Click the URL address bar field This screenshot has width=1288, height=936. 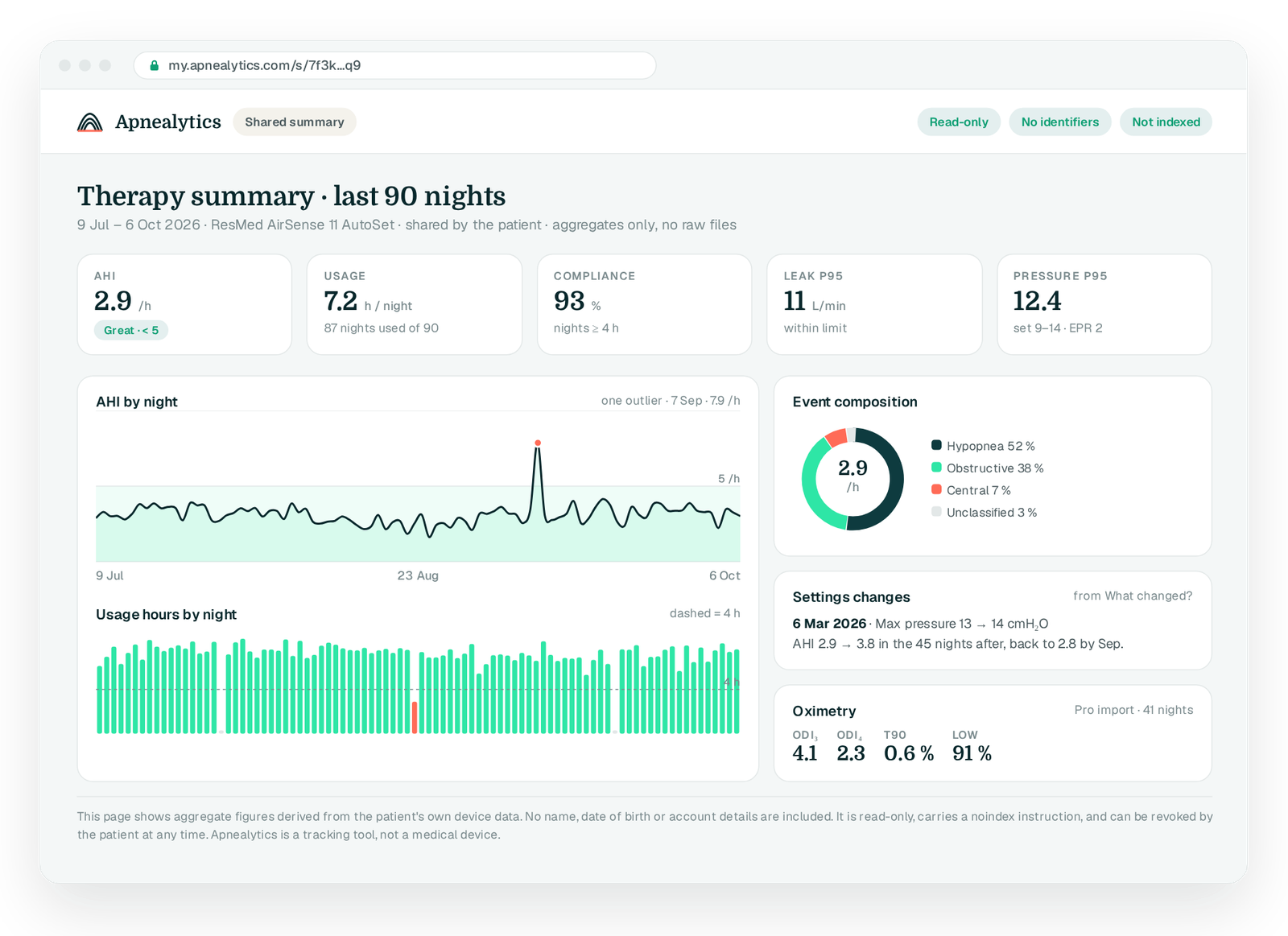(x=394, y=65)
